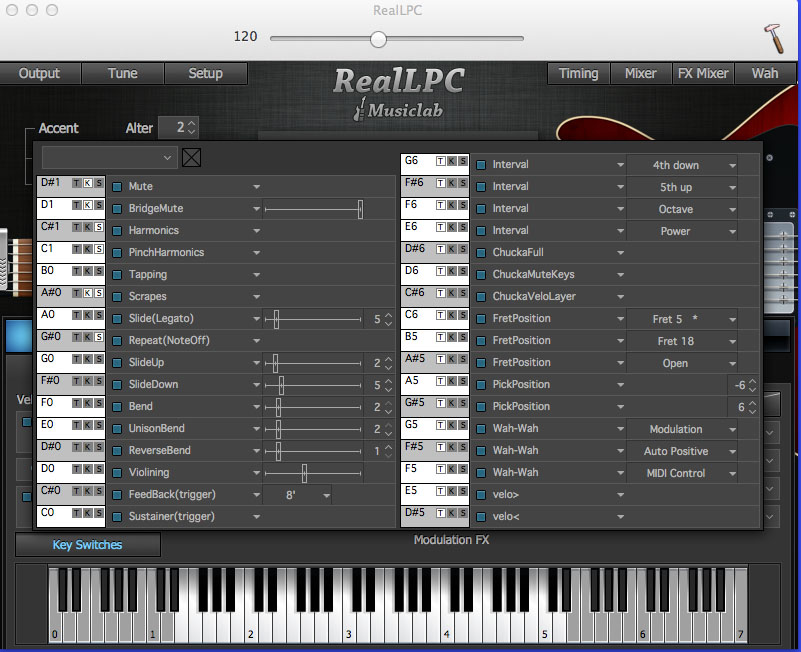
Task: Open the Fret 18 position dropdown
Action: (x=682, y=341)
